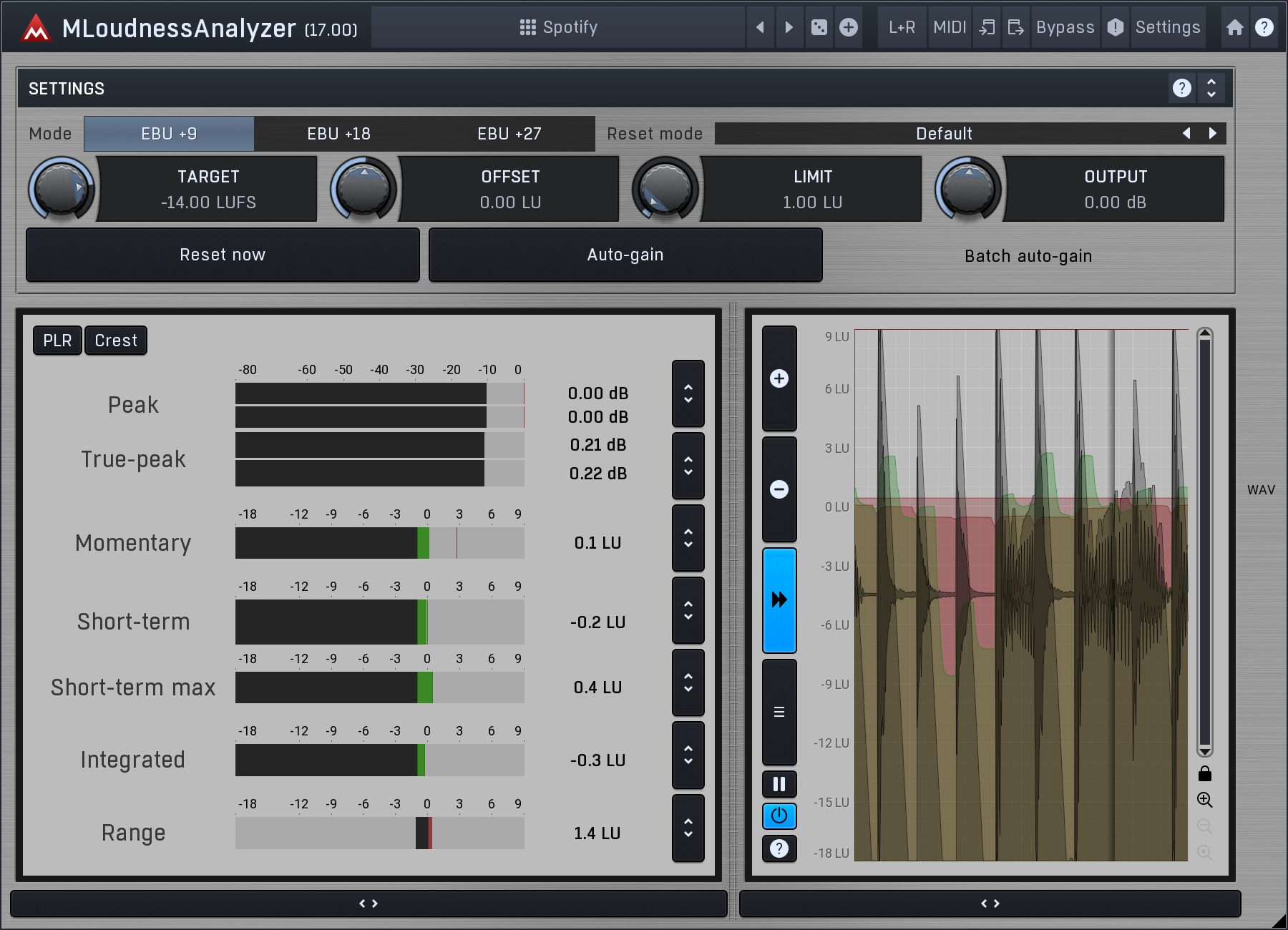Collapse the Settings panel arrows
1288x930 pixels.
click(x=1211, y=88)
